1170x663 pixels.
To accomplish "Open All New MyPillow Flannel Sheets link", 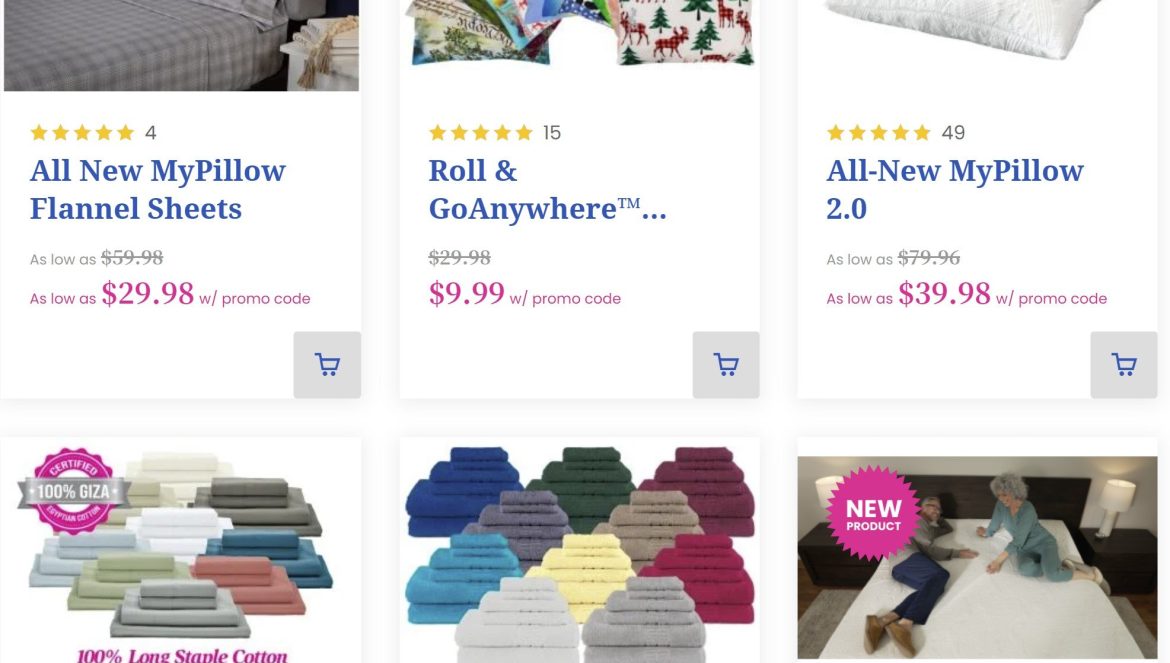I will click(157, 189).
